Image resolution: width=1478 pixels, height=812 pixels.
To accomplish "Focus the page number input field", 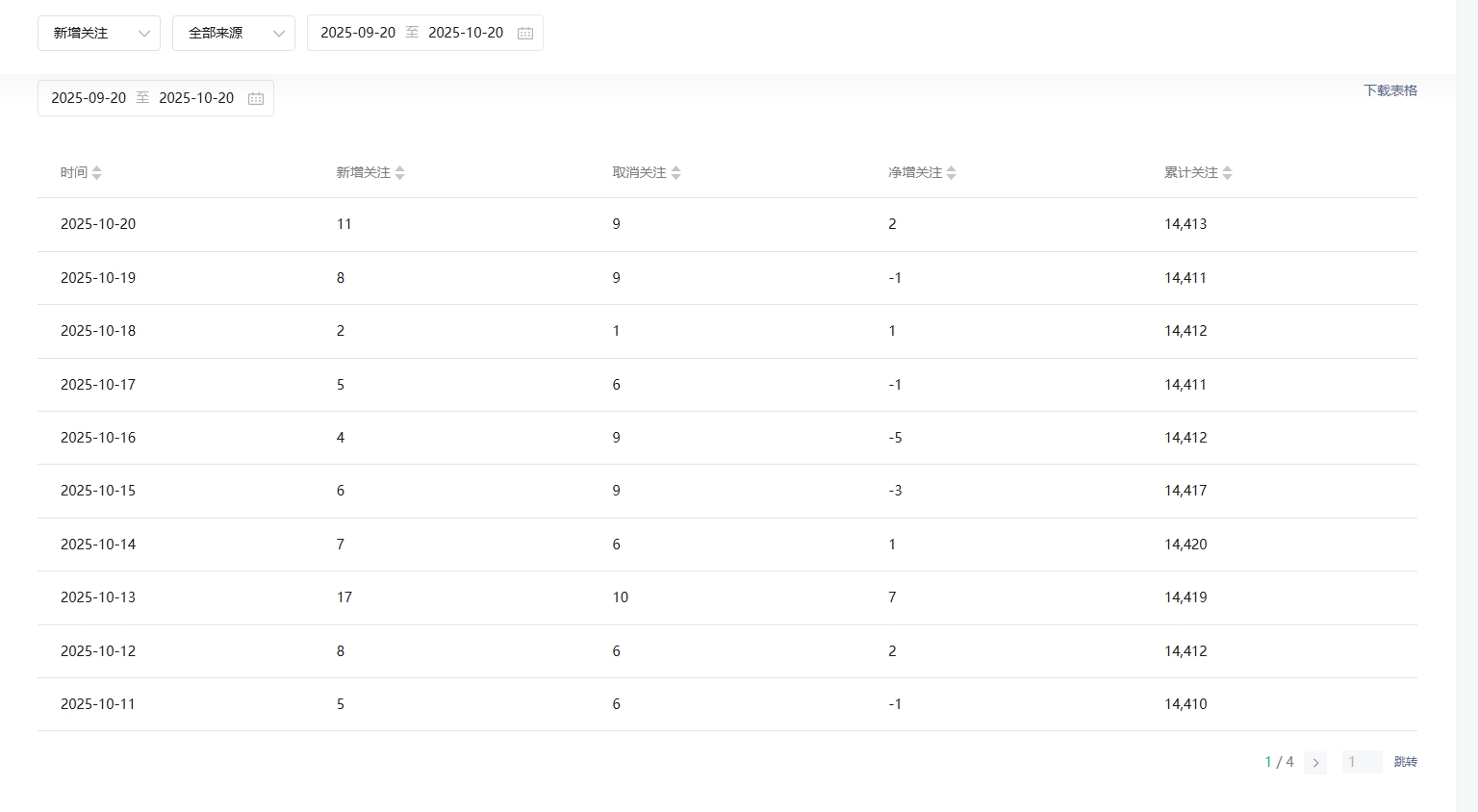I will pyautogui.click(x=1362, y=762).
